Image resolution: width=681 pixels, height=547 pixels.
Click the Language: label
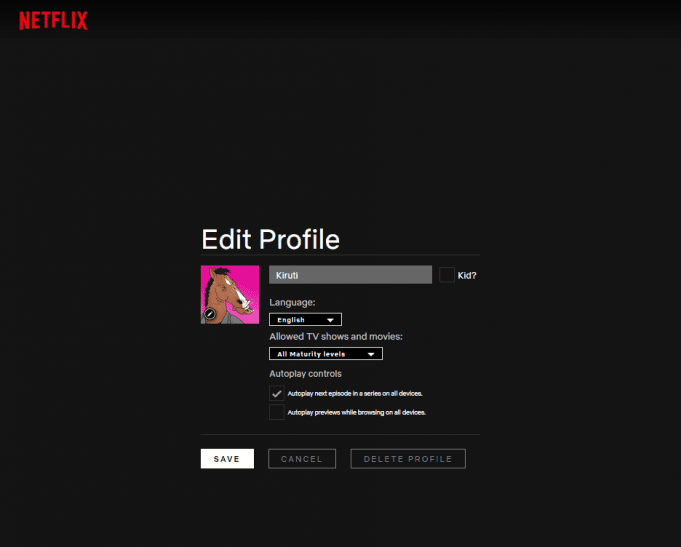coord(292,302)
